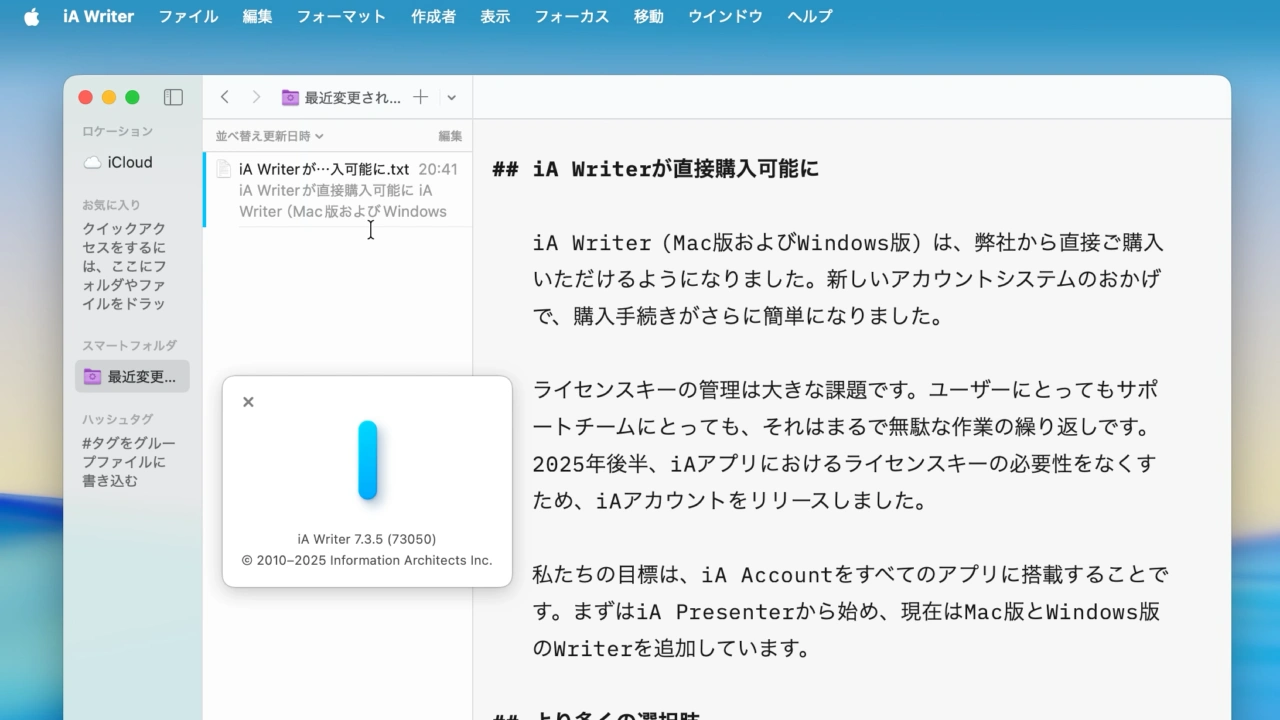This screenshot has height=720, width=1280.
Task: Click in paragraph starting 私たちの目標は
Action: click(x=850, y=611)
